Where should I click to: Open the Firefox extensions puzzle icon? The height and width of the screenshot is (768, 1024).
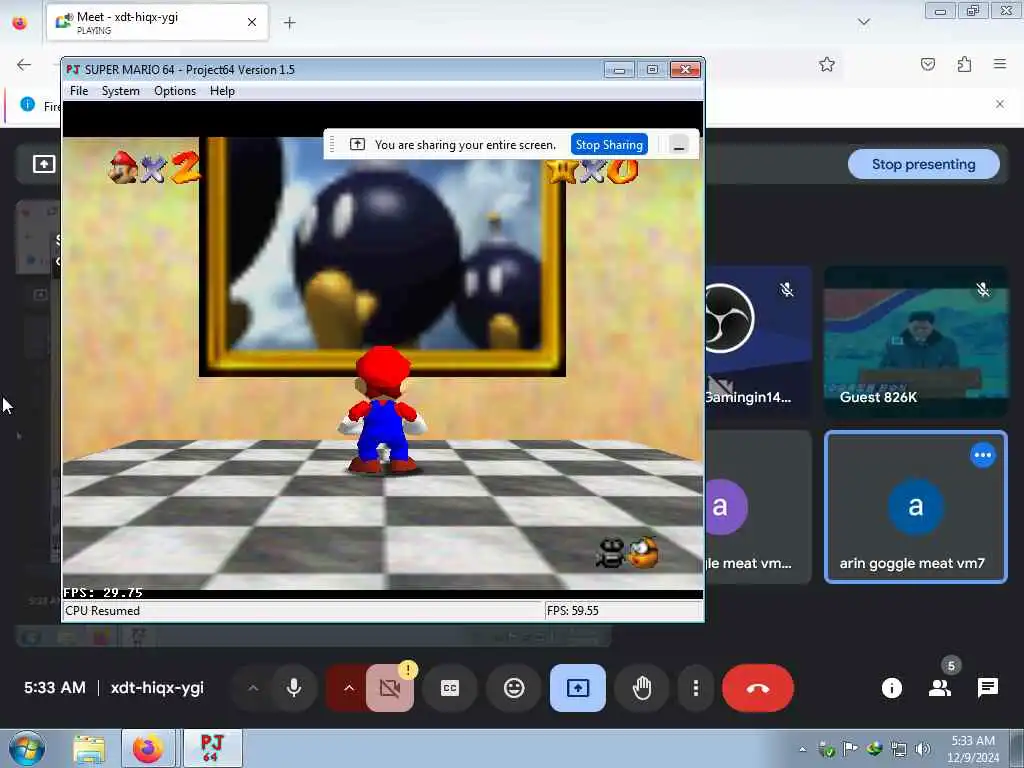pos(964,64)
